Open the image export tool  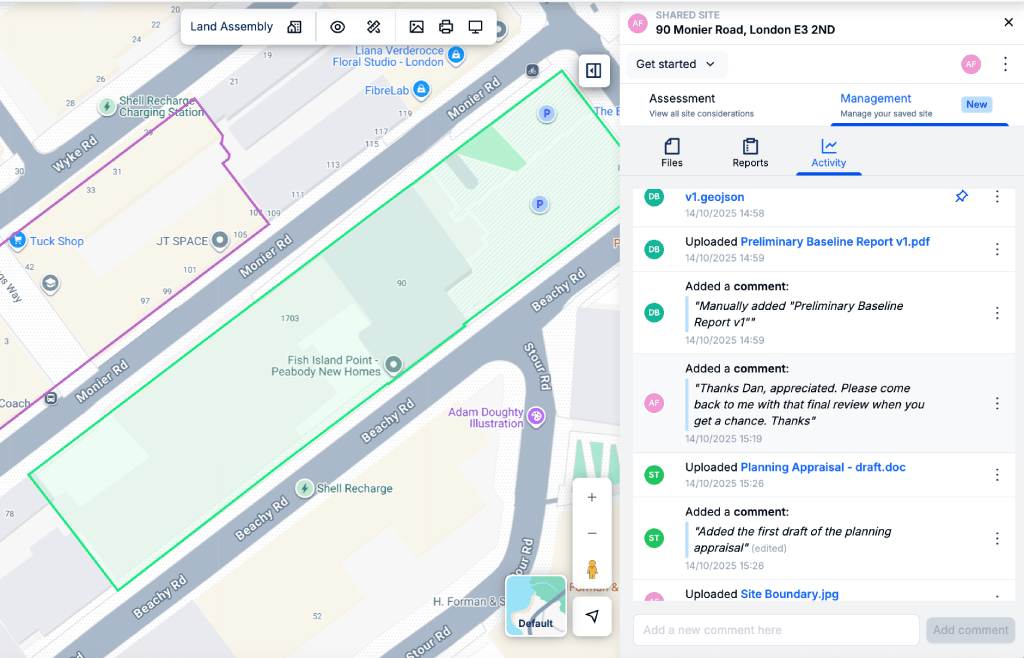click(416, 27)
